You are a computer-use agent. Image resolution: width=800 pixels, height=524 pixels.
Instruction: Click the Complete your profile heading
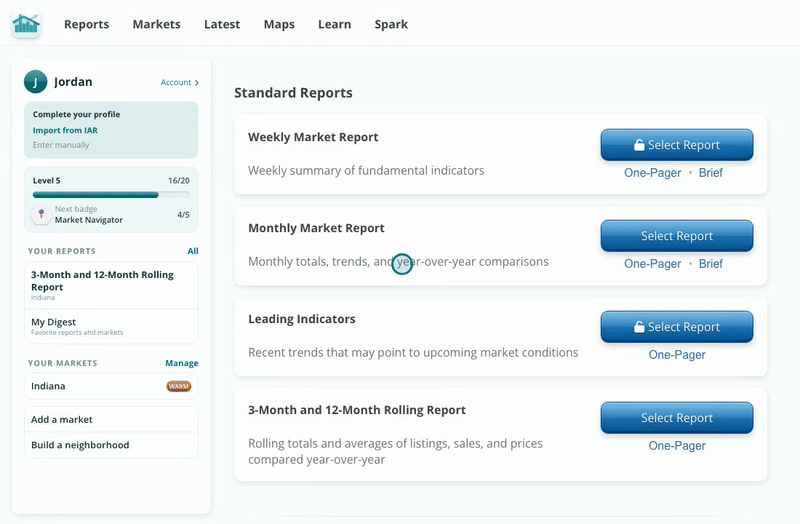[x=77, y=114]
